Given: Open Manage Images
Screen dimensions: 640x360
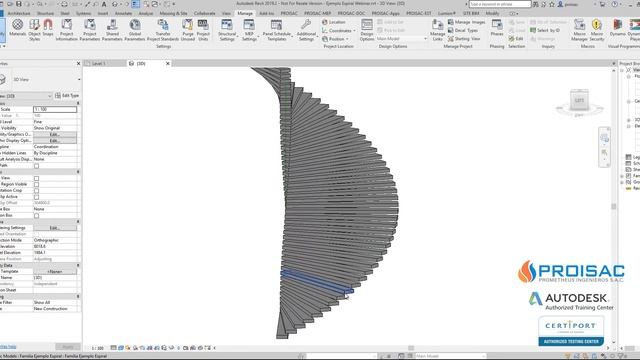Looking at the screenshot, I should click(467, 22).
